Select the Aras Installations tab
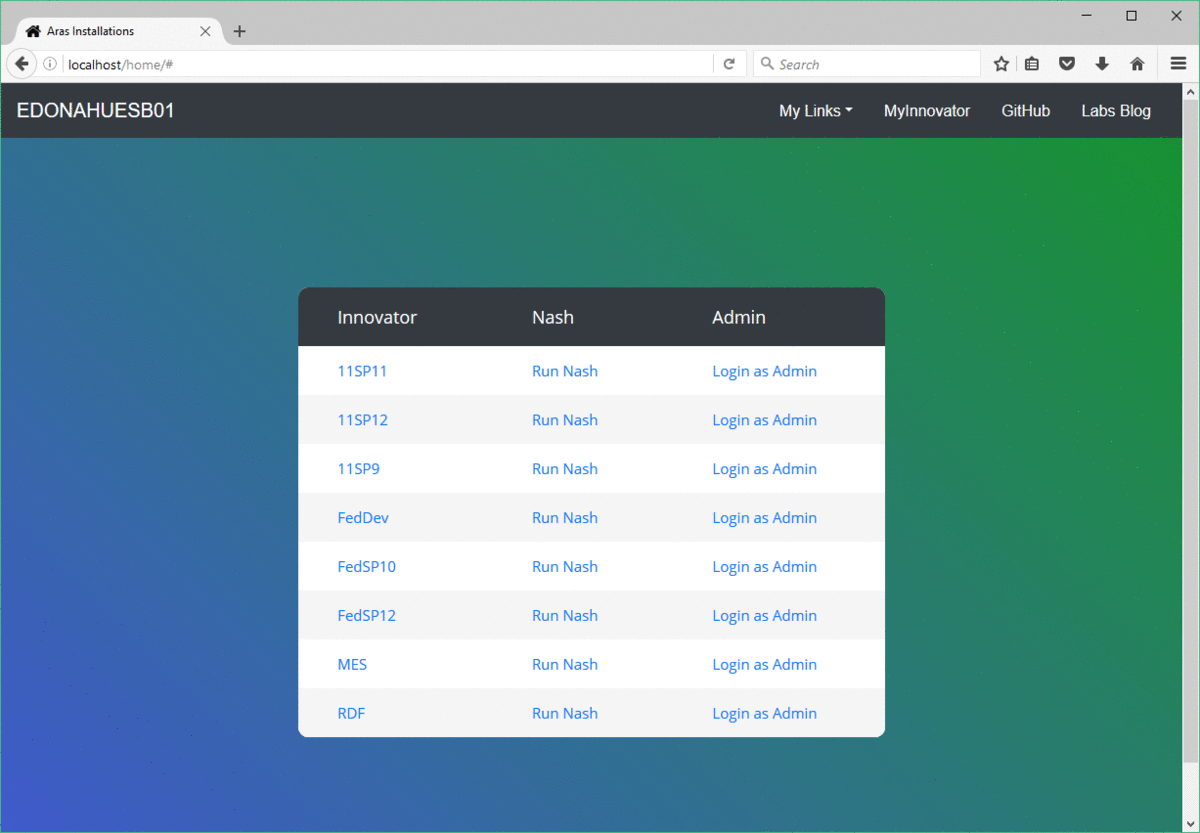The width and height of the screenshot is (1200, 833). point(118,31)
